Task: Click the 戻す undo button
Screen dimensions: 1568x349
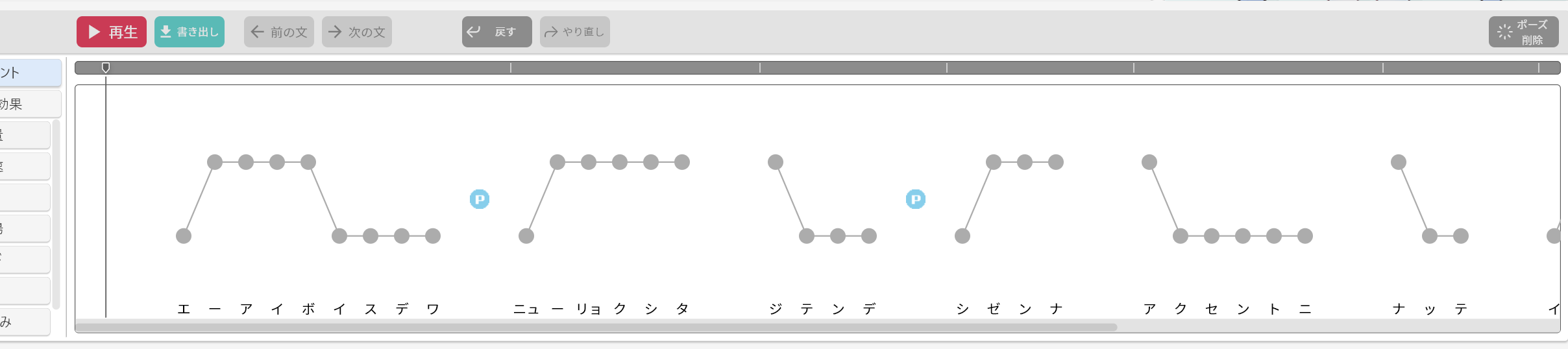Action: [x=497, y=32]
